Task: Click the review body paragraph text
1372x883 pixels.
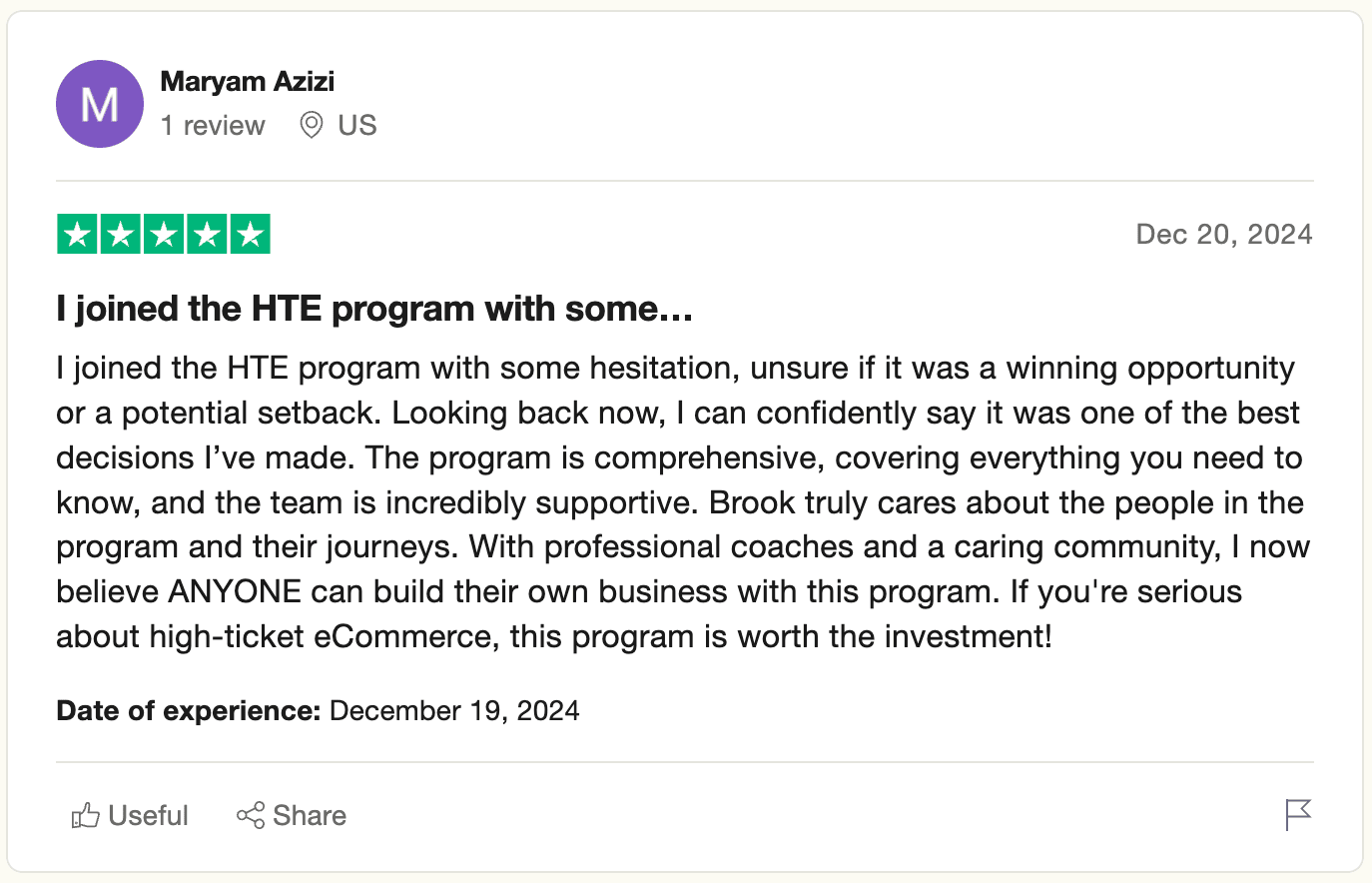Action: coord(679,502)
